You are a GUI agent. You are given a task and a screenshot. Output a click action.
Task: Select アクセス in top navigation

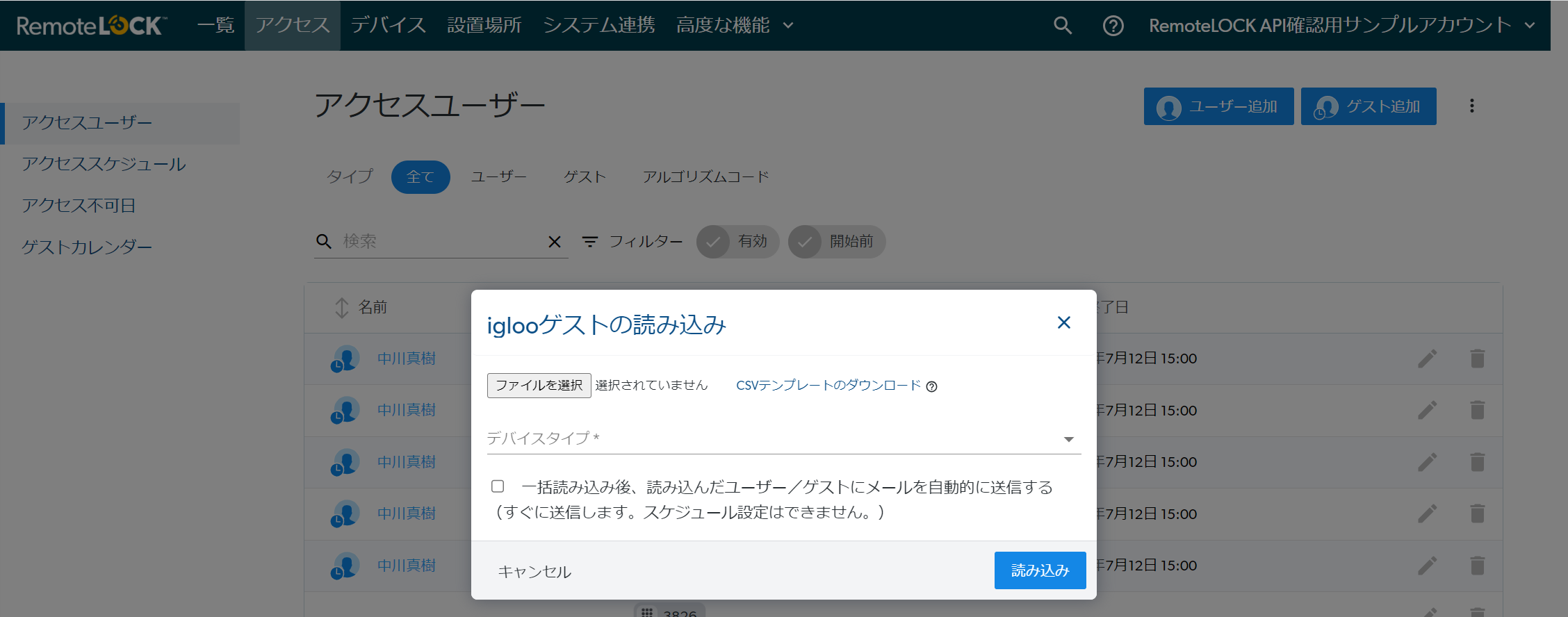tap(292, 26)
